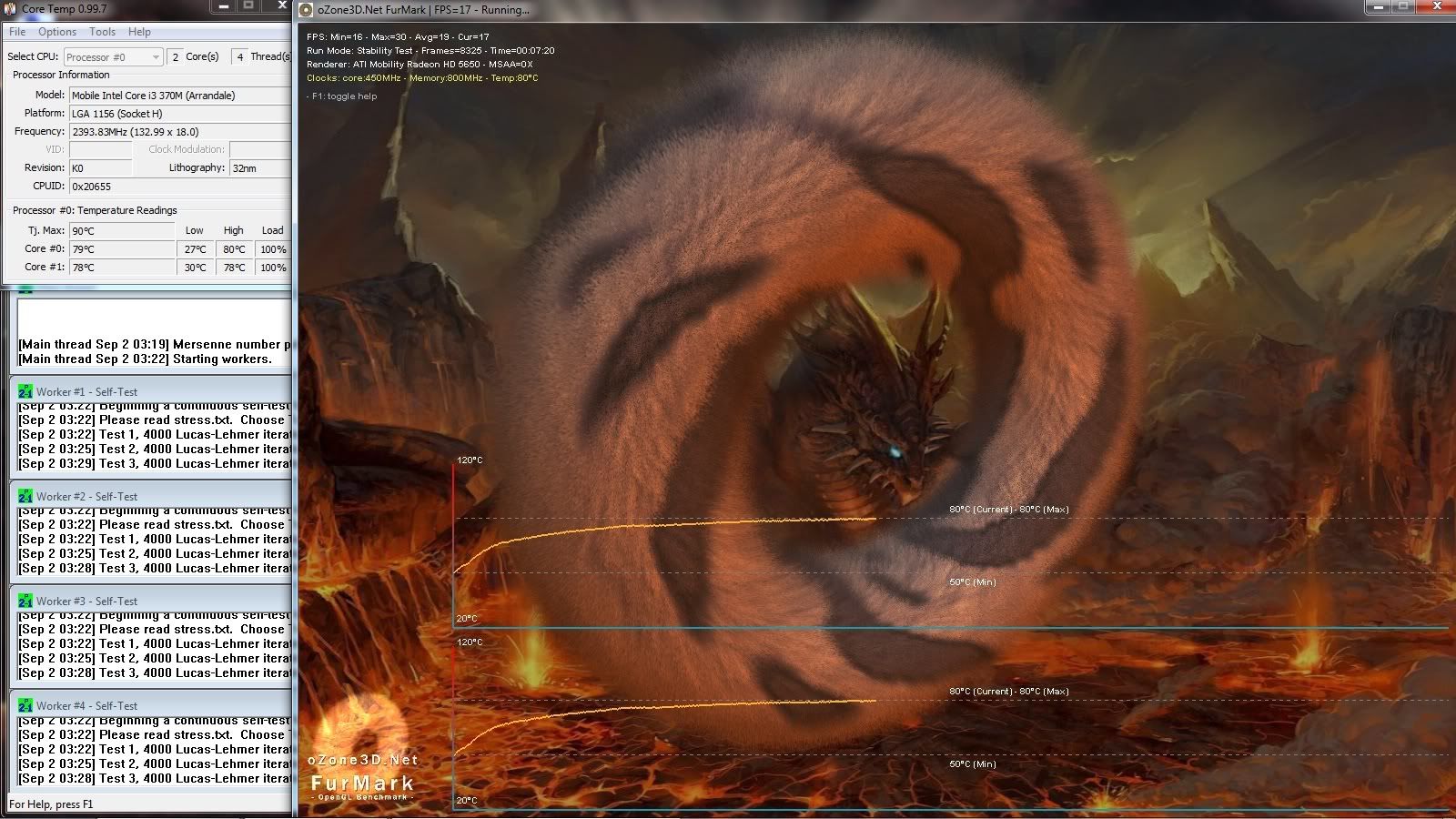Click the 'Processor Information' section label

coord(61,75)
